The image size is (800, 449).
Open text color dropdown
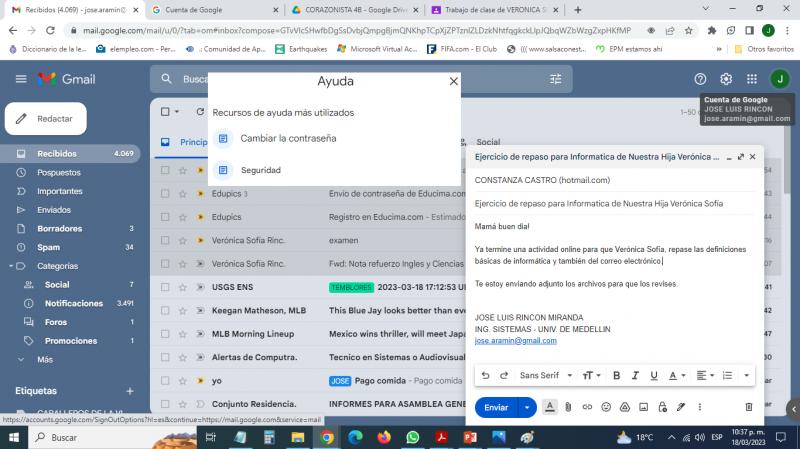point(677,376)
